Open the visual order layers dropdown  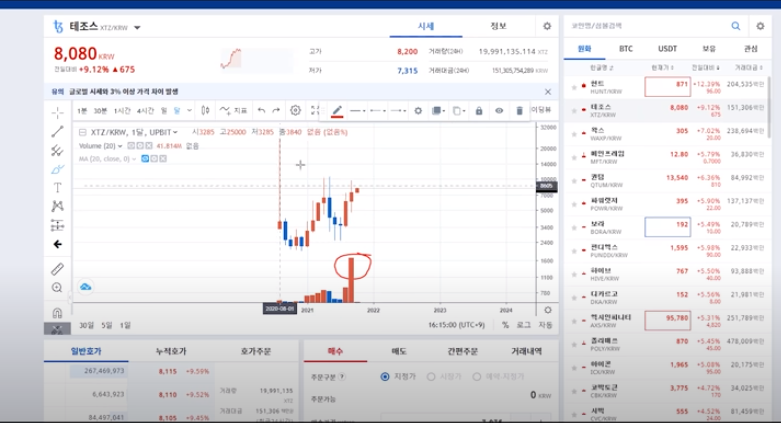438,111
